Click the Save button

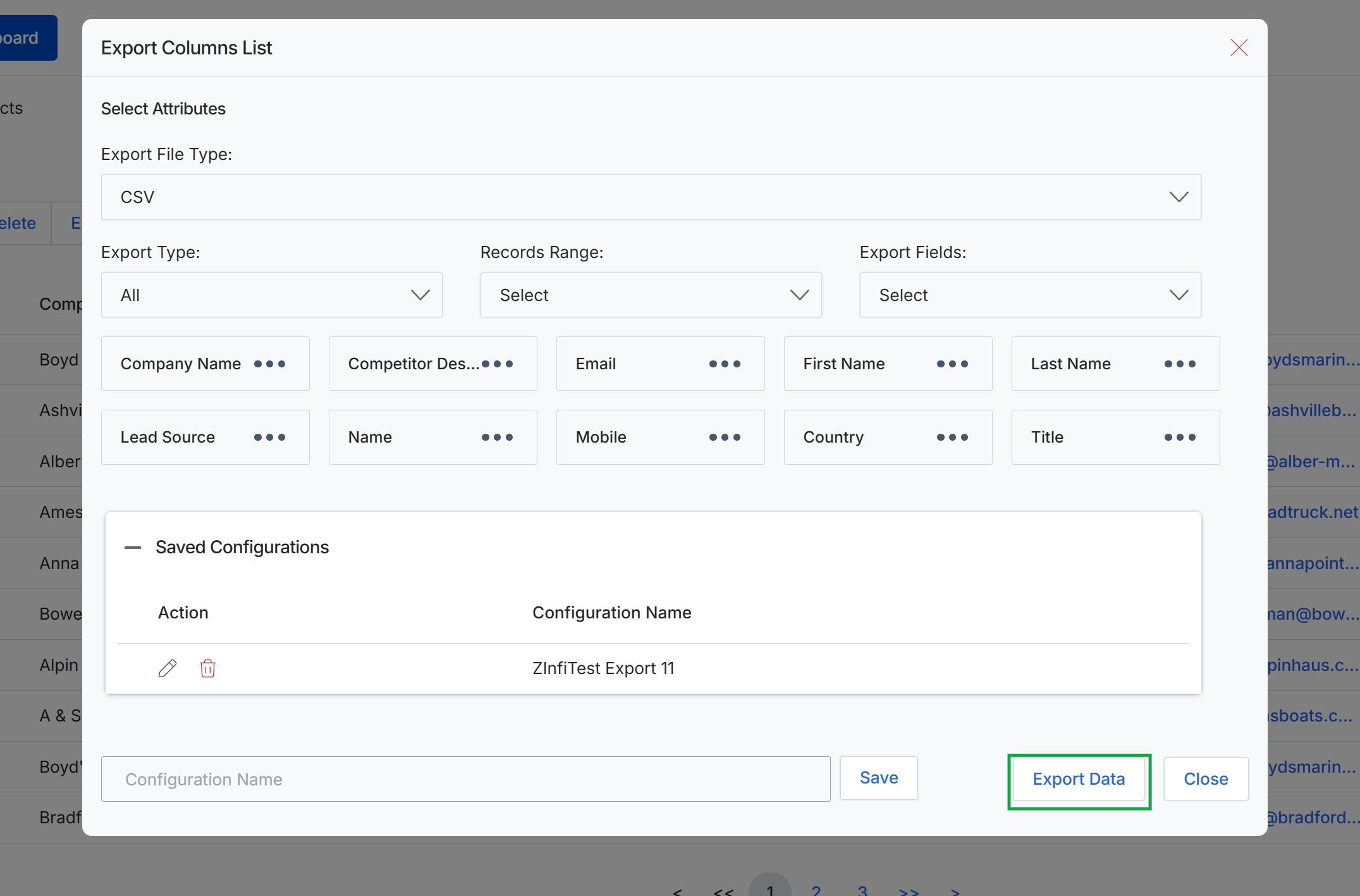coord(879,778)
